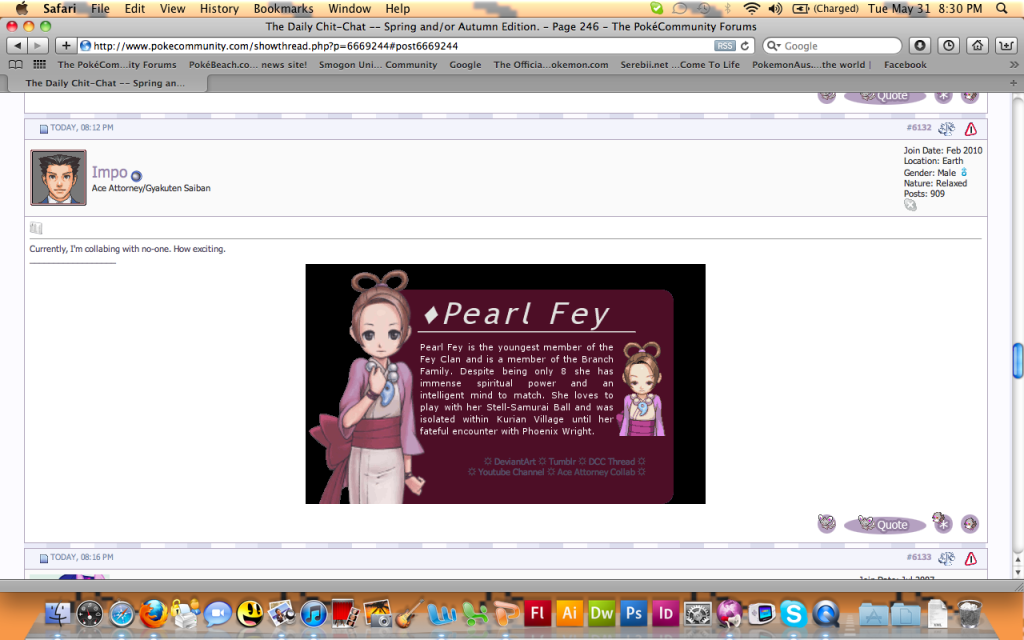Open Top Sites grid icon
1024x640 pixels.
coord(39,65)
